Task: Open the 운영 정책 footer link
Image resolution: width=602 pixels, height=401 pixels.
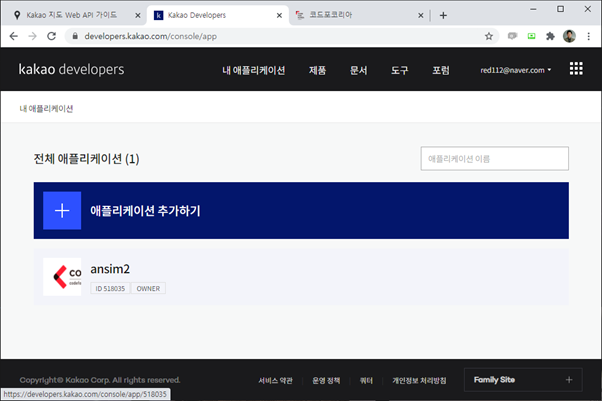Action: 326,380
